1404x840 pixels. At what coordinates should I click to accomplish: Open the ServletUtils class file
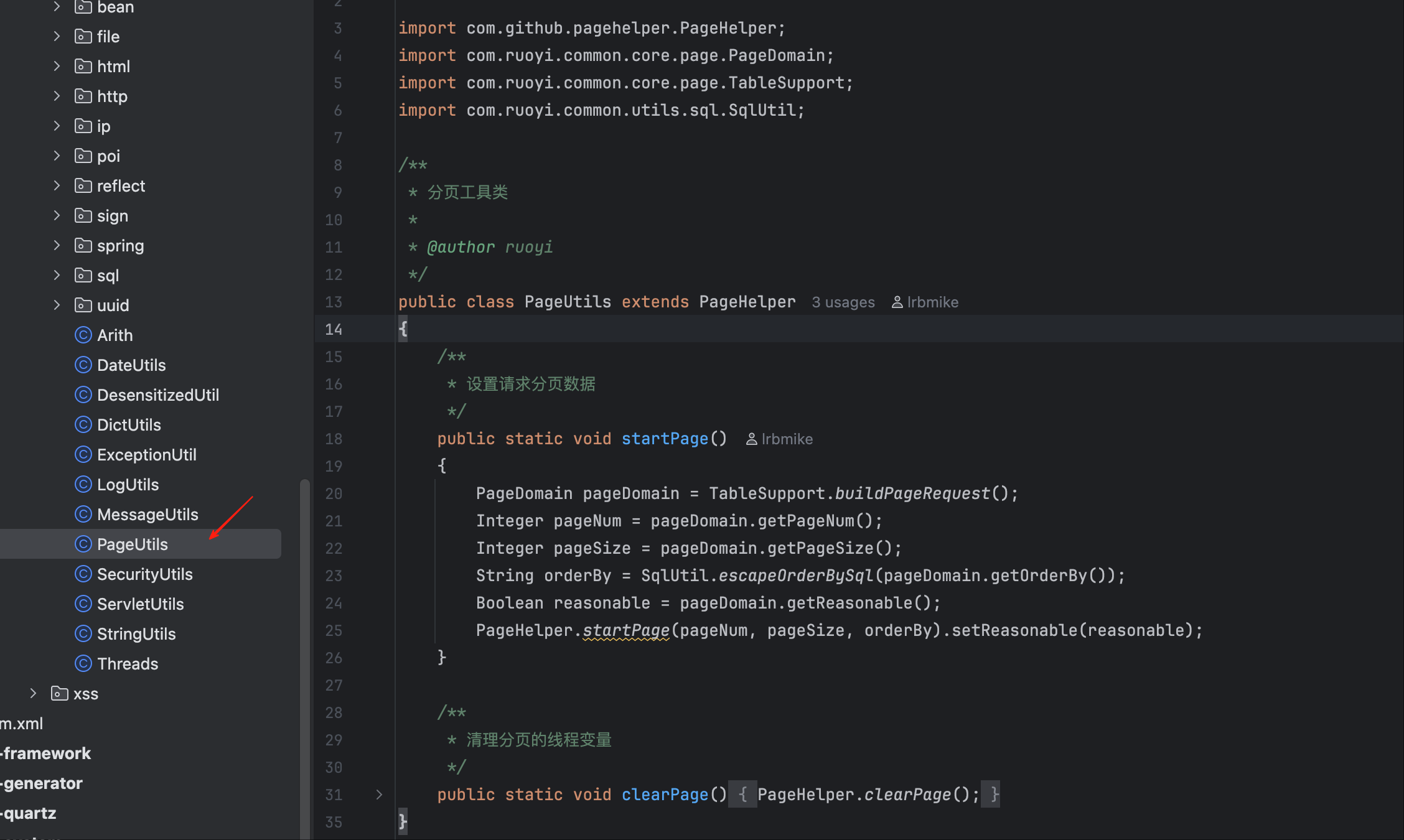pos(140,604)
